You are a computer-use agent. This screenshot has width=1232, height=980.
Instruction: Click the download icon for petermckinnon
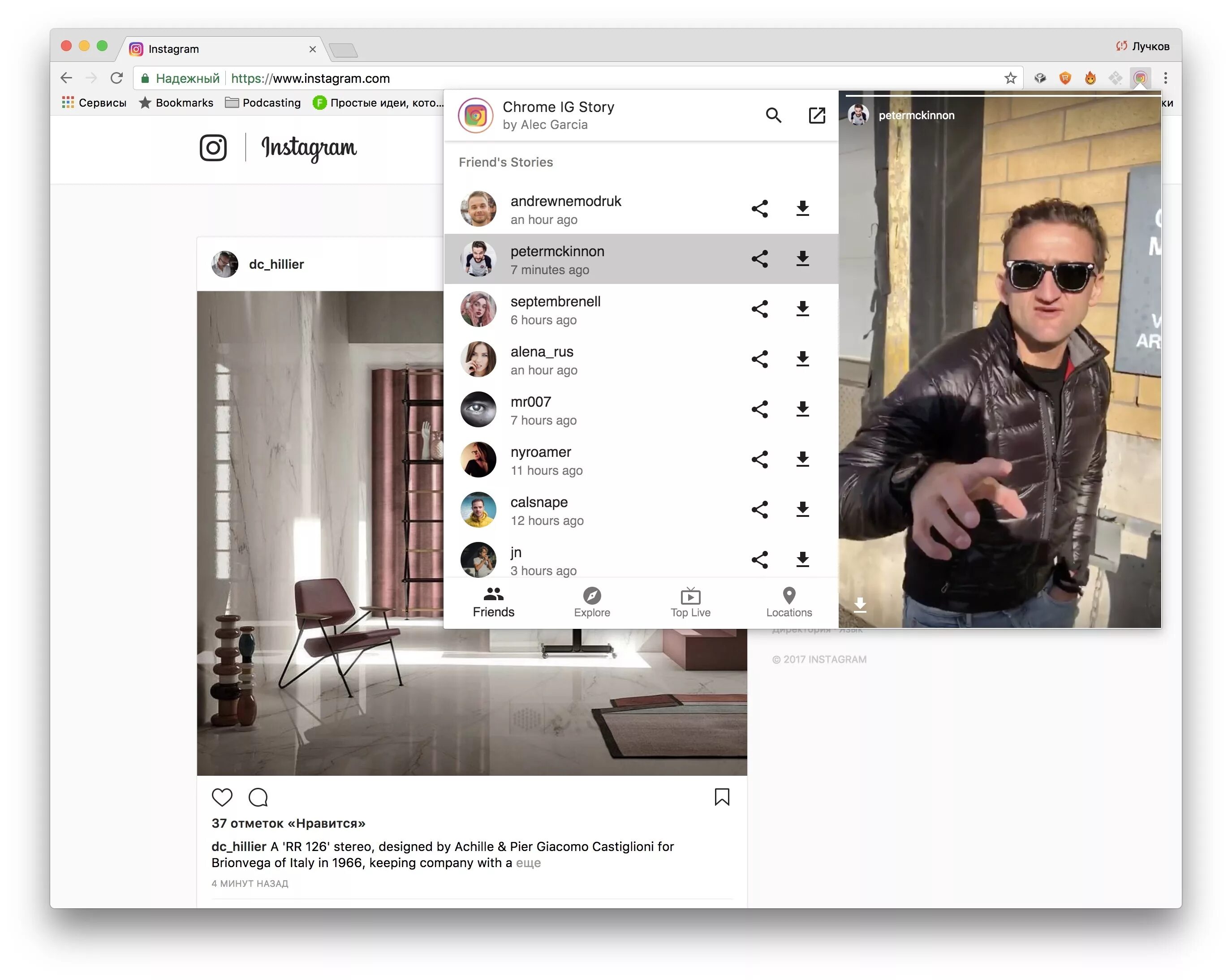[x=804, y=258]
